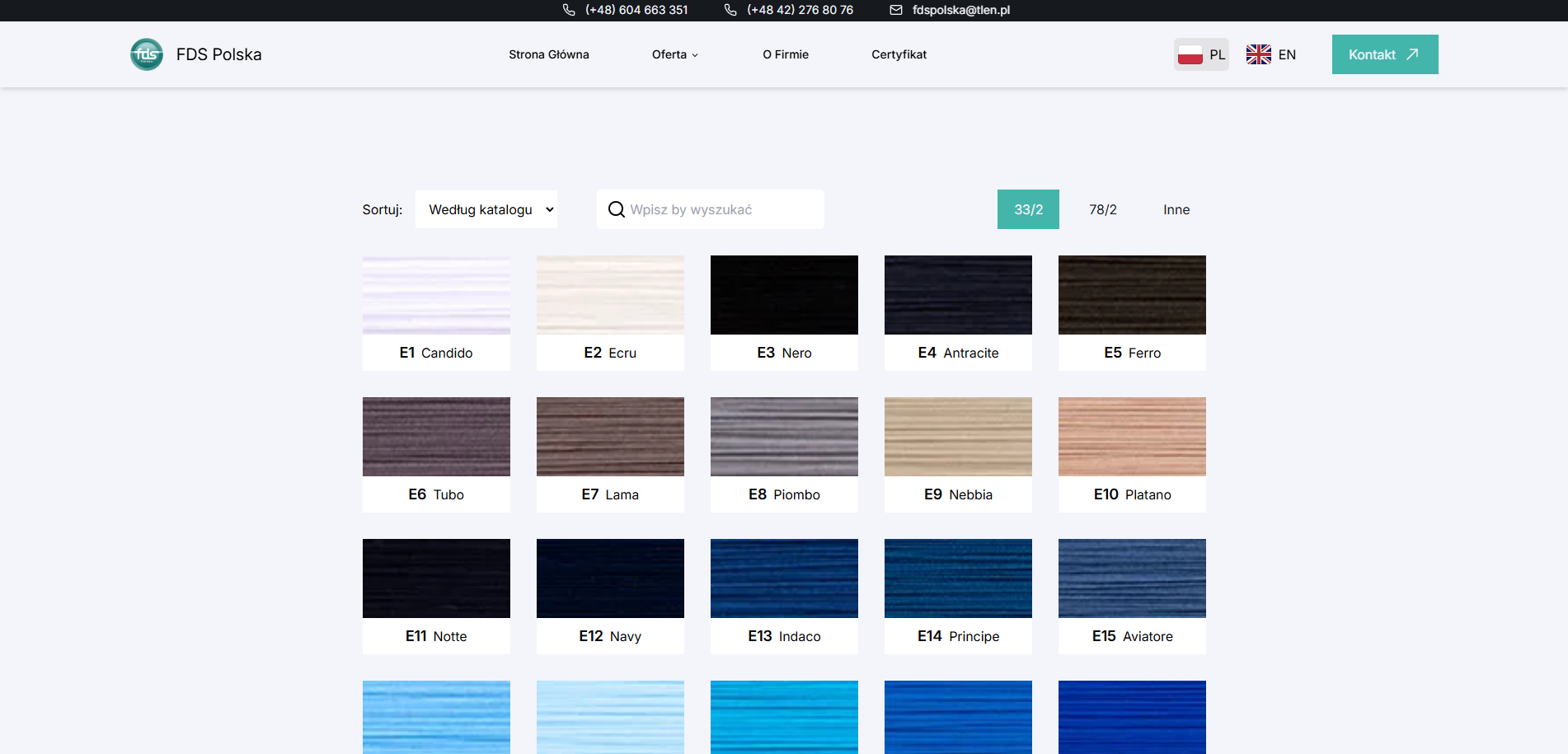Image resolution: width=1568 pixels, height=754 pixels.
Task: Click the arrow icon on Kontakt button
Action: coord(1412,54)
